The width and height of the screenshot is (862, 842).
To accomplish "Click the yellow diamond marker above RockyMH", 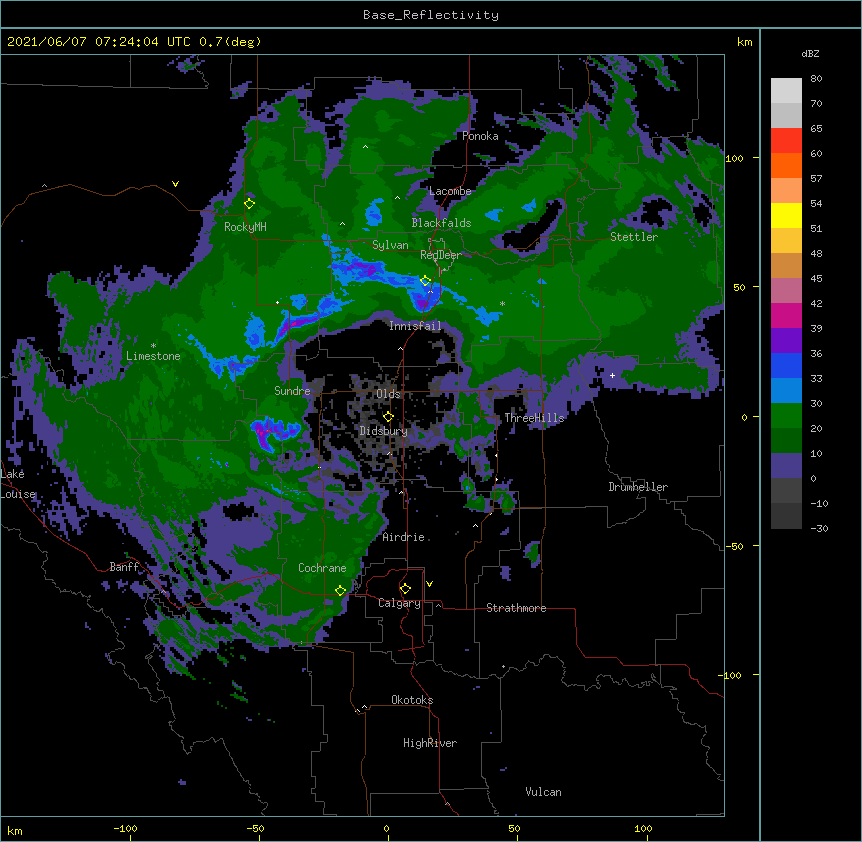I will [x=250, y=204].
